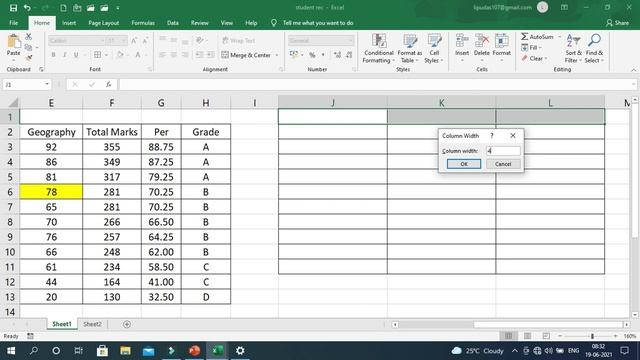This screenshot has height=360, width=640.
Task: Click the Decrease Decimal icon
Action: click(349, 55)
